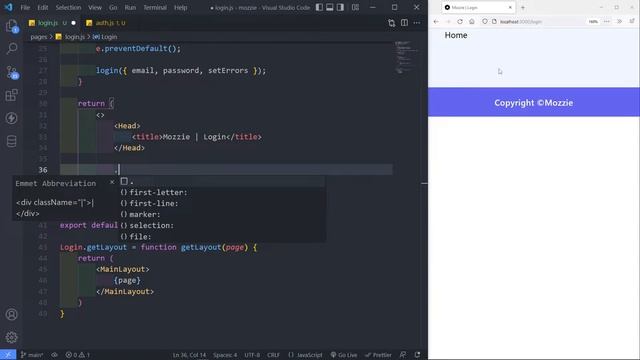Viewport: 640px width, 360px height.
Task: Open the Customize Layout icon
Action: coord(356,7)
